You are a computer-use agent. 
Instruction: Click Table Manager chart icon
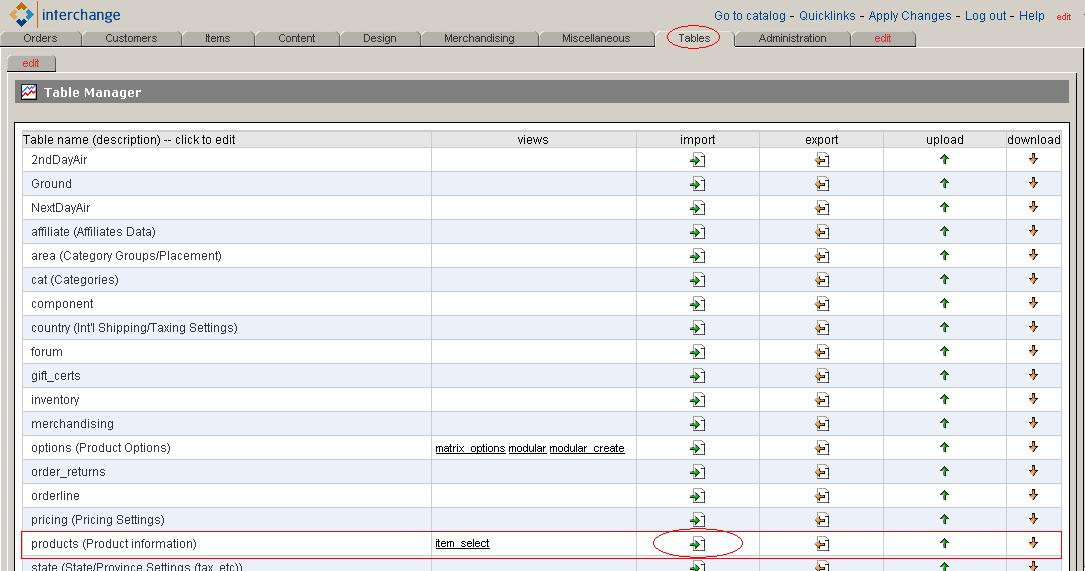click(28, 92)
